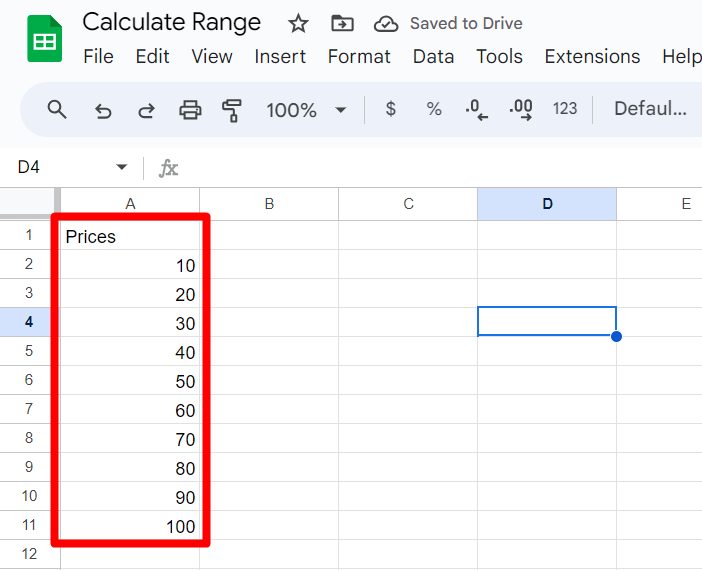This screenshot has width=702, height=570.
Task: Click the Saved to Drive text
Action: tap(466, 23)
